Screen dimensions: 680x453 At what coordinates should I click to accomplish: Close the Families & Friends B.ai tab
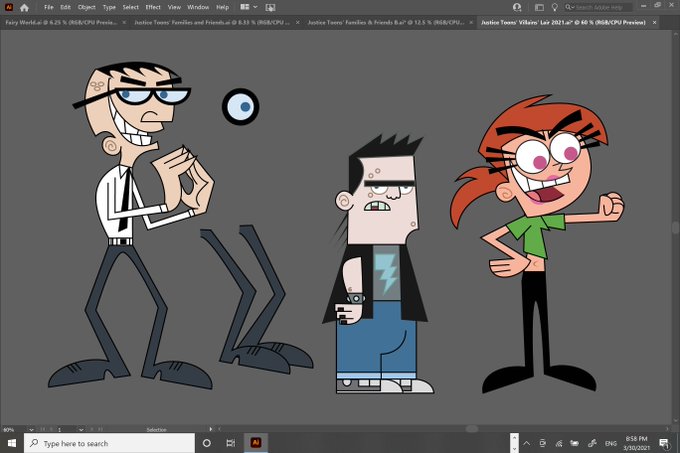471,23
